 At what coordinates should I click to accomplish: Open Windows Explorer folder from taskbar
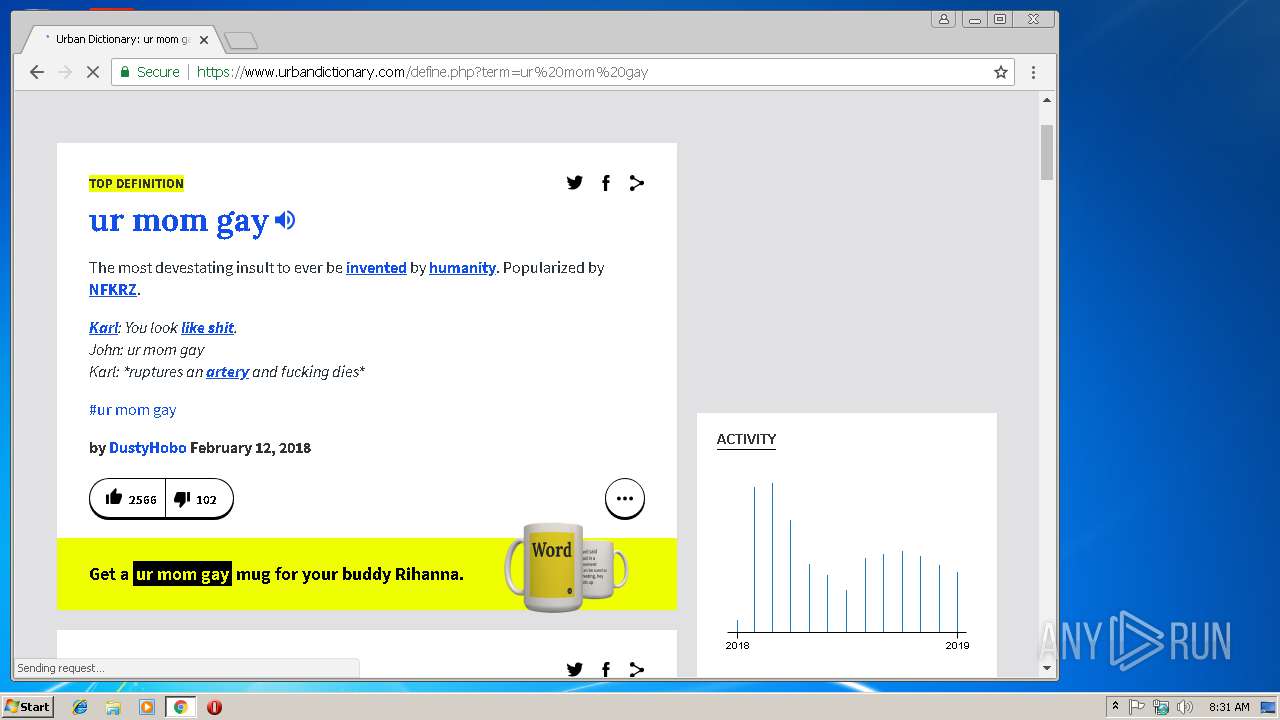113,707
